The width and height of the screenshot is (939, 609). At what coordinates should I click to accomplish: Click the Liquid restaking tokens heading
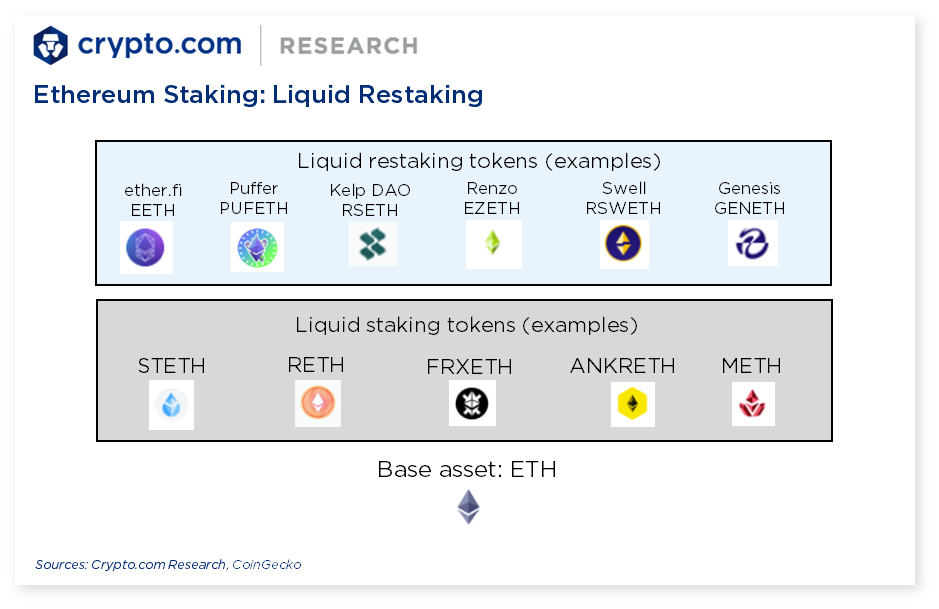pyautogui.click(x=478, y=161)
